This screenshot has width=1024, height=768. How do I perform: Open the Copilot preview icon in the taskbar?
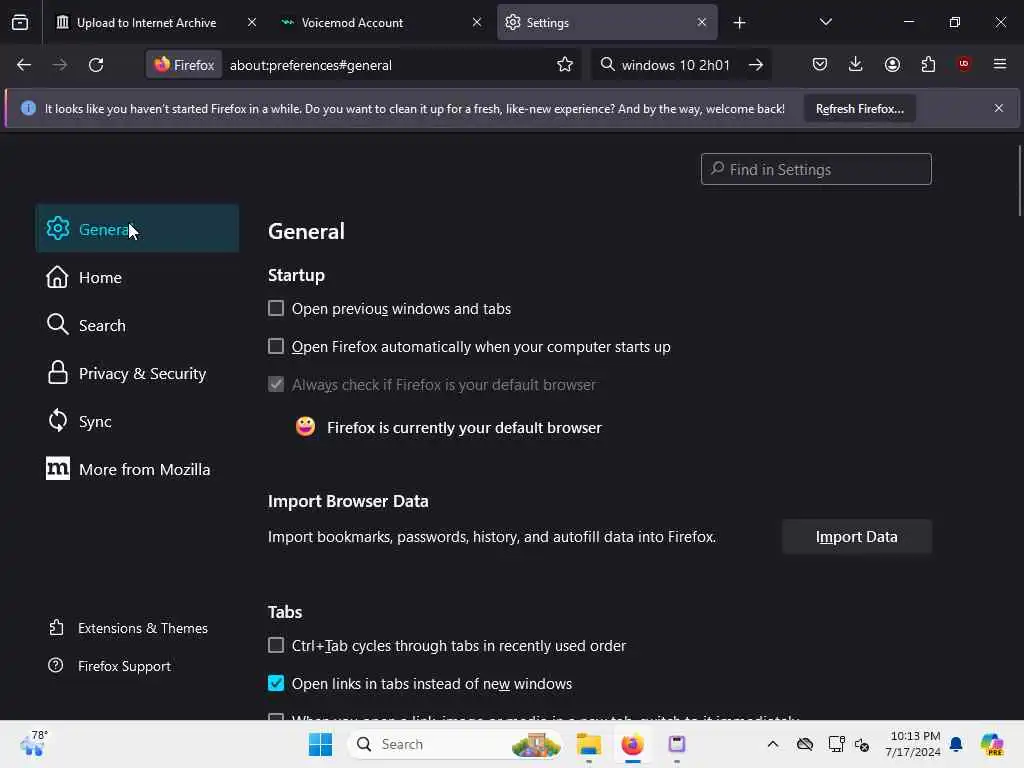click(x=992, y=744)
